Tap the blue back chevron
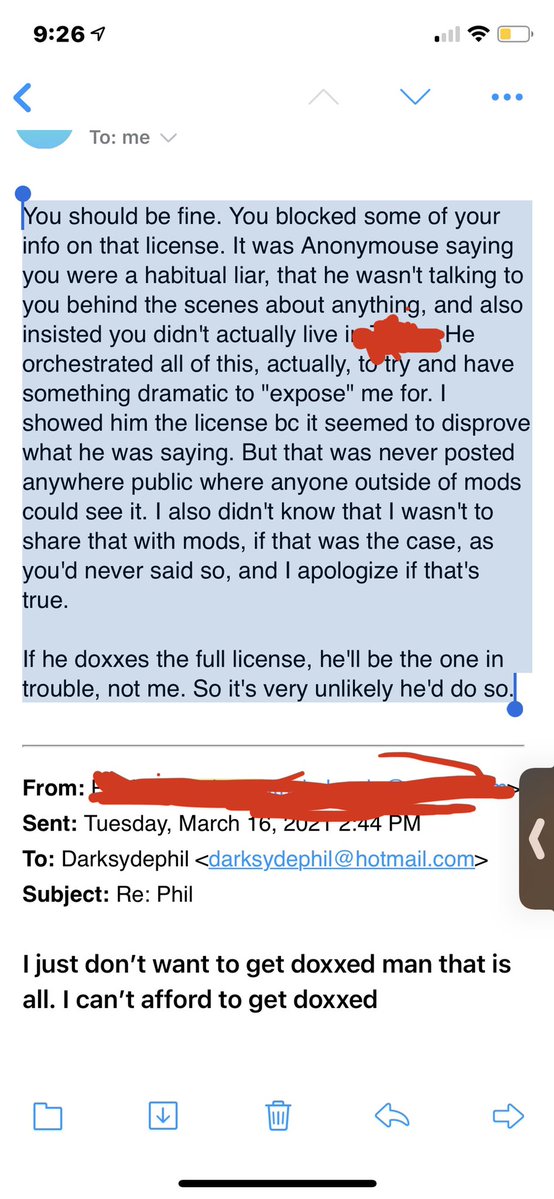Image resolution: width=554 pixels, height=1199 pixels. pos(24,97)
